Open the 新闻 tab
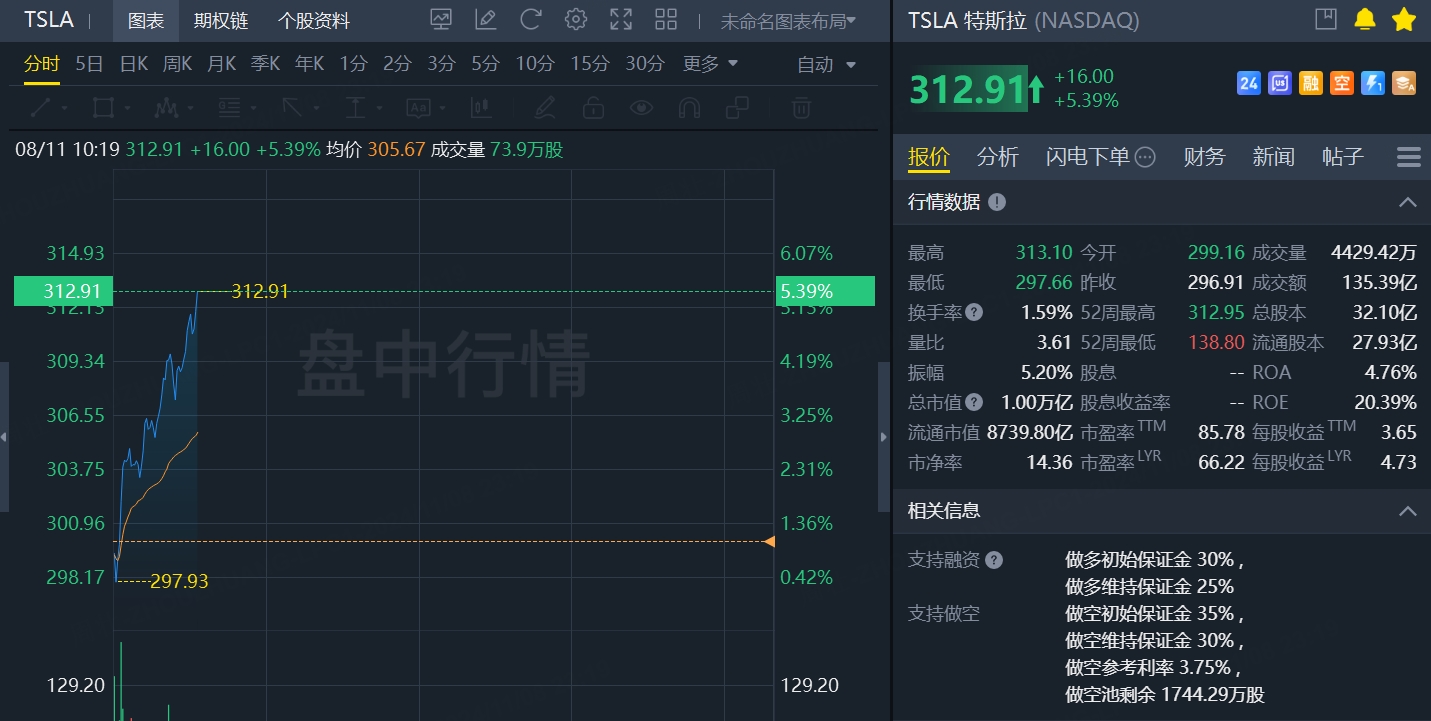The width and height of the screenshot is (1431, 721). [x=1273, y=157]
